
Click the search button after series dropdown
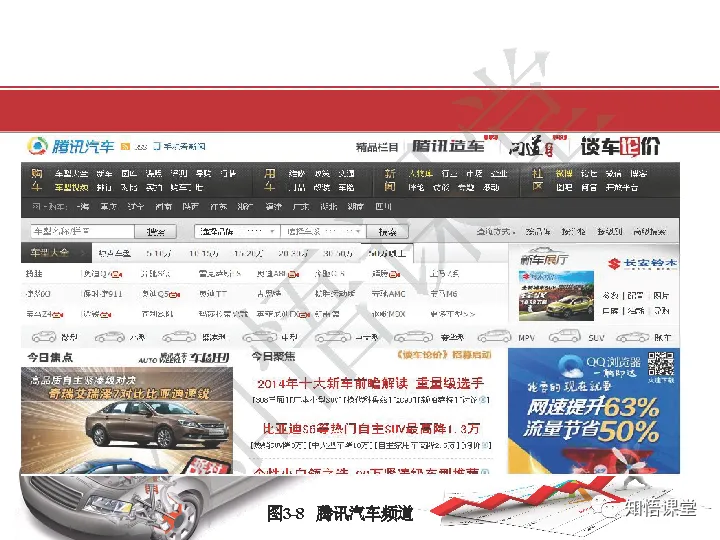coord(388,231)
